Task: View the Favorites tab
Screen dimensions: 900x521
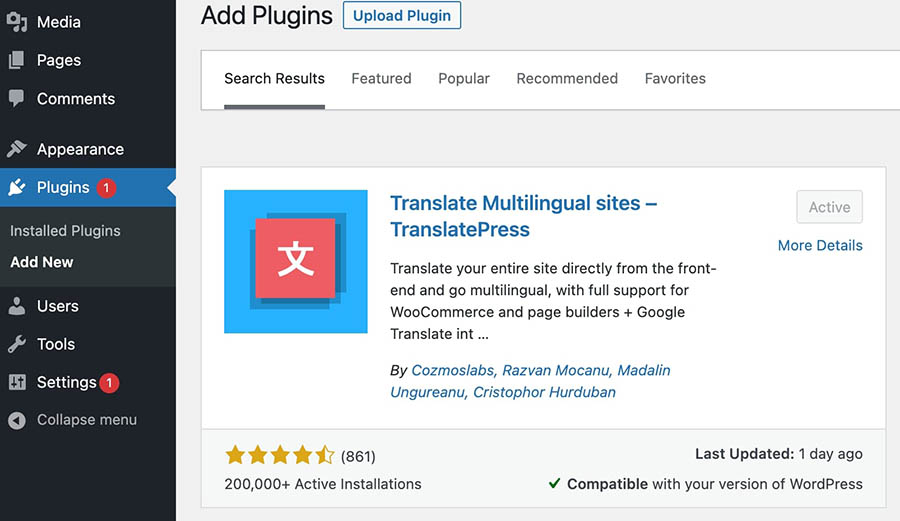Action: click(675, 78)
